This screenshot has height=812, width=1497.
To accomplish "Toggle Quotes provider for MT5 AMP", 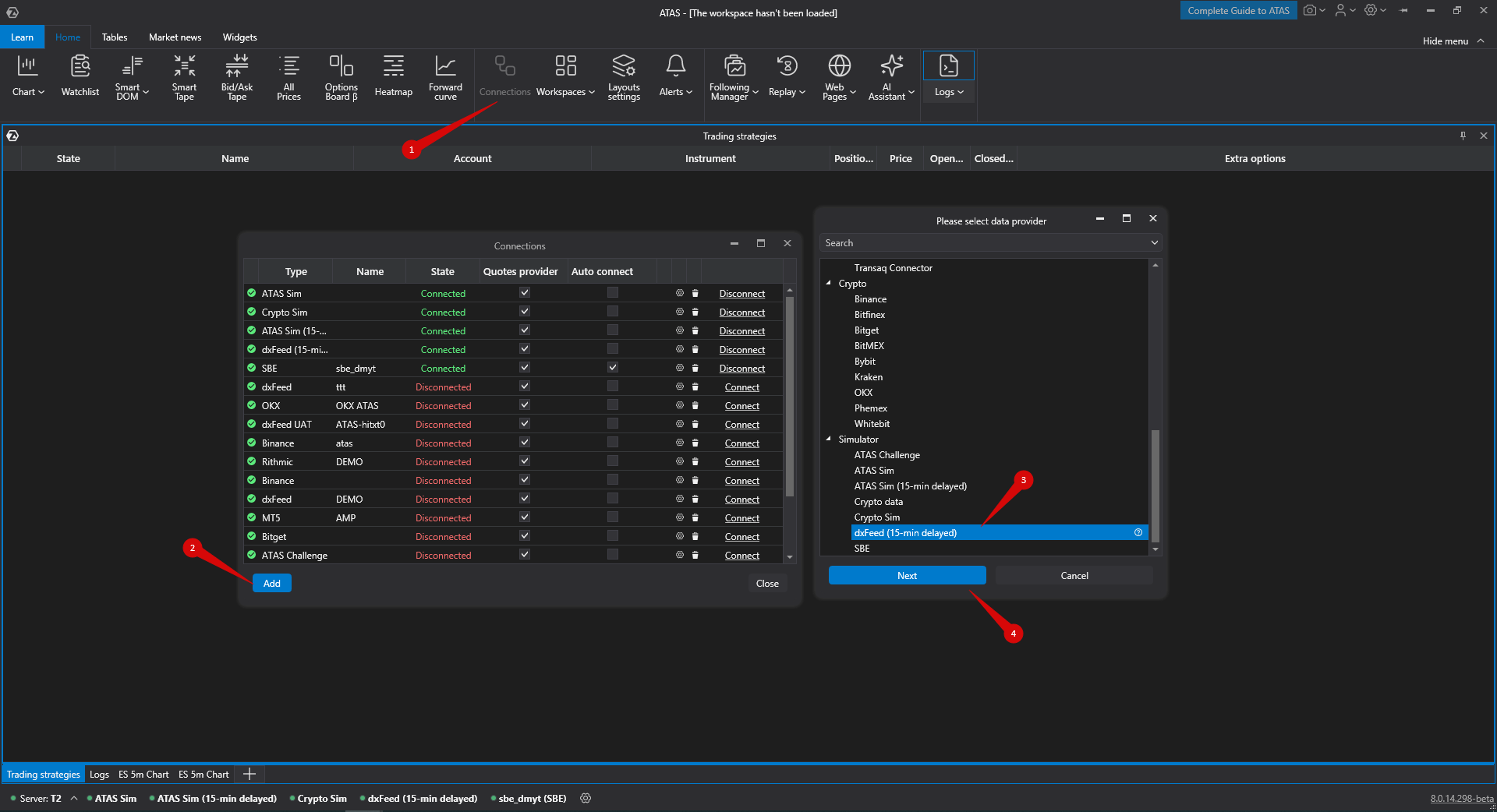I will pyautogui.click(x=525, y=517).
